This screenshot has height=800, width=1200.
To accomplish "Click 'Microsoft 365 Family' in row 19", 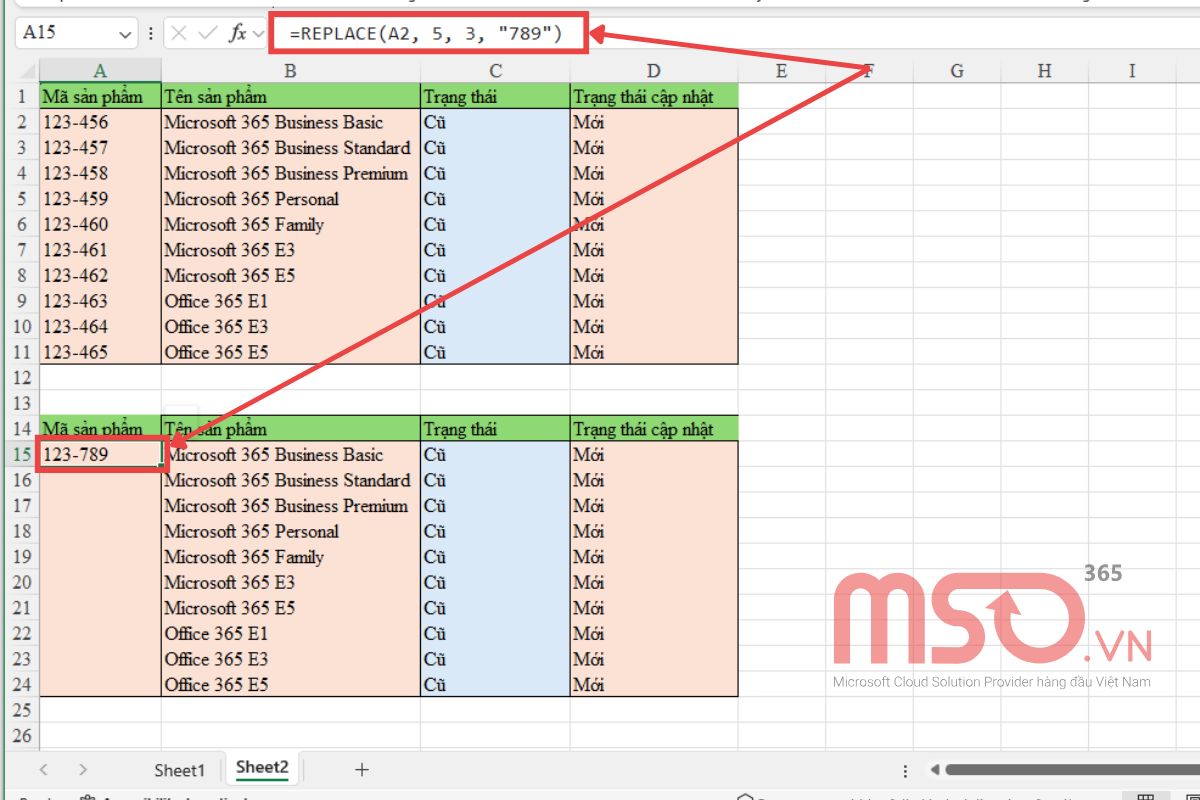I will pos(290,557).
